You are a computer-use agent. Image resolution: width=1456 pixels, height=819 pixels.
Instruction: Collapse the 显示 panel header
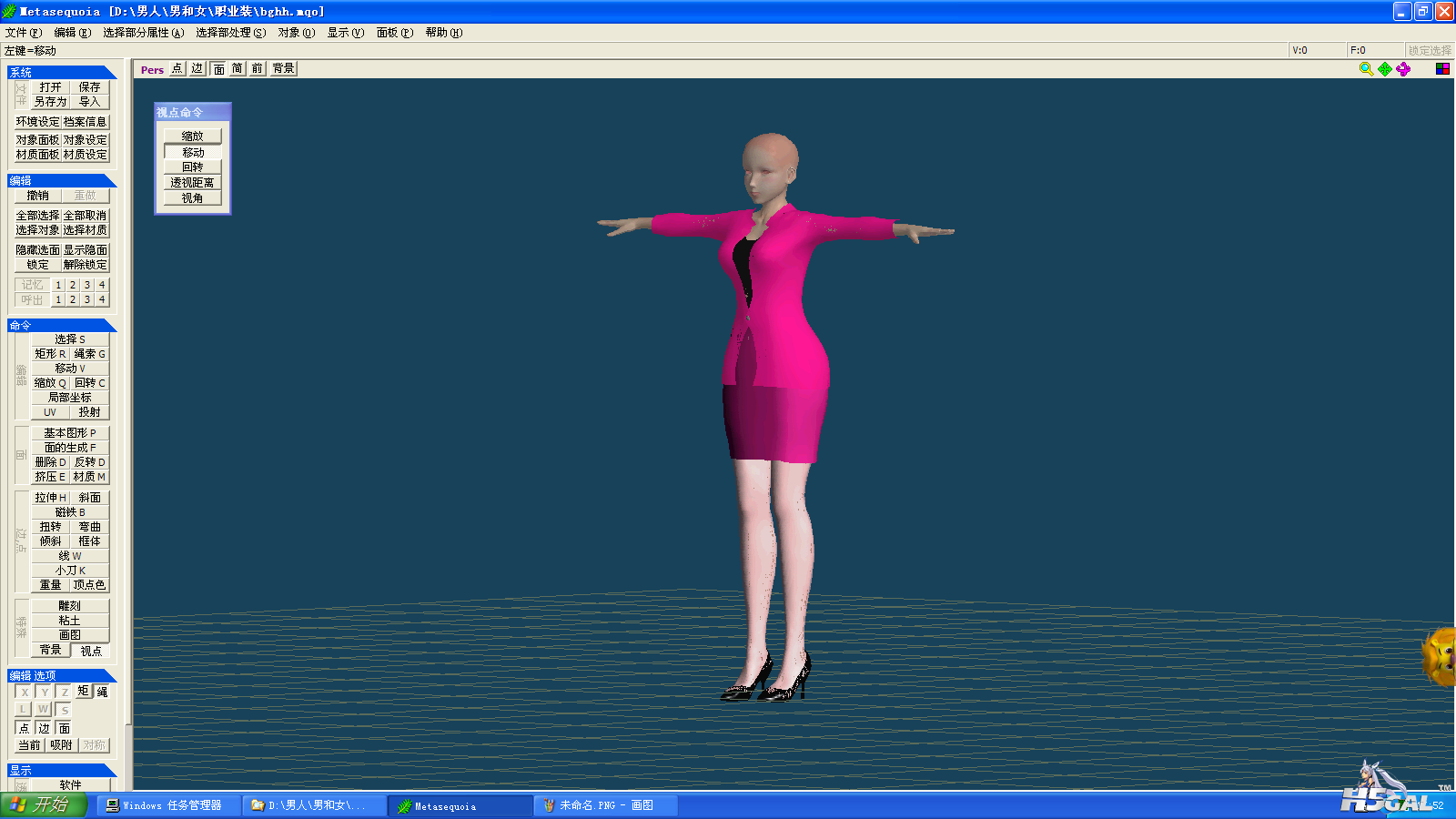tap(62, 770)
